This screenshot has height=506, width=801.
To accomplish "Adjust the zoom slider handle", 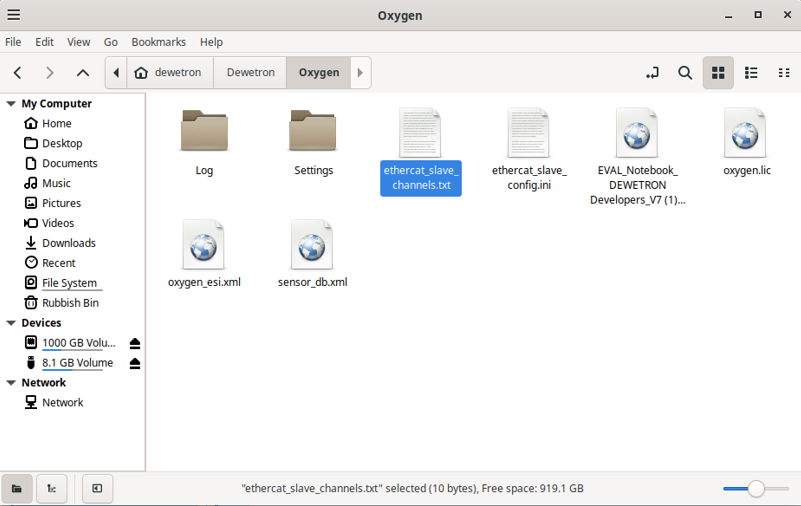I will [x=756, y=489].
